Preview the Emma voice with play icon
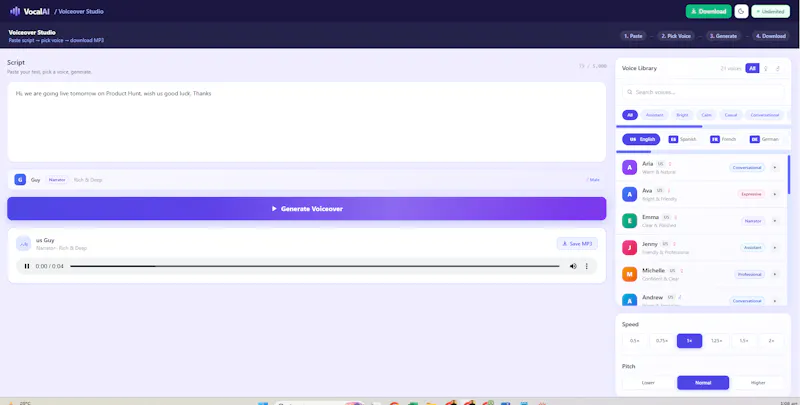Screen dimensions: 800x405 (x=774, y=221)
